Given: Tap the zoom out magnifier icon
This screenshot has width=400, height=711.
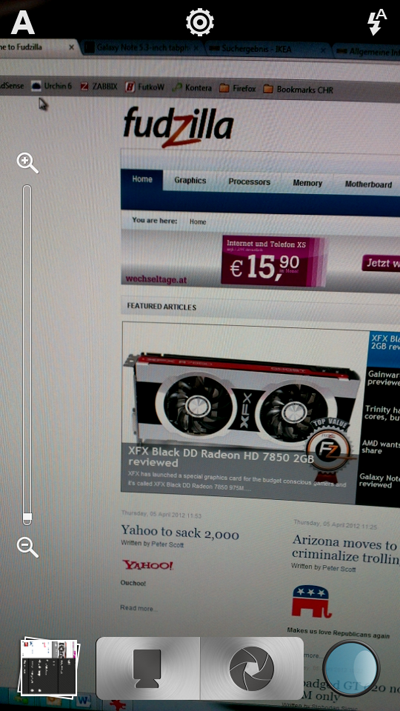Looking at the screenshot, I should pos(27,547).
